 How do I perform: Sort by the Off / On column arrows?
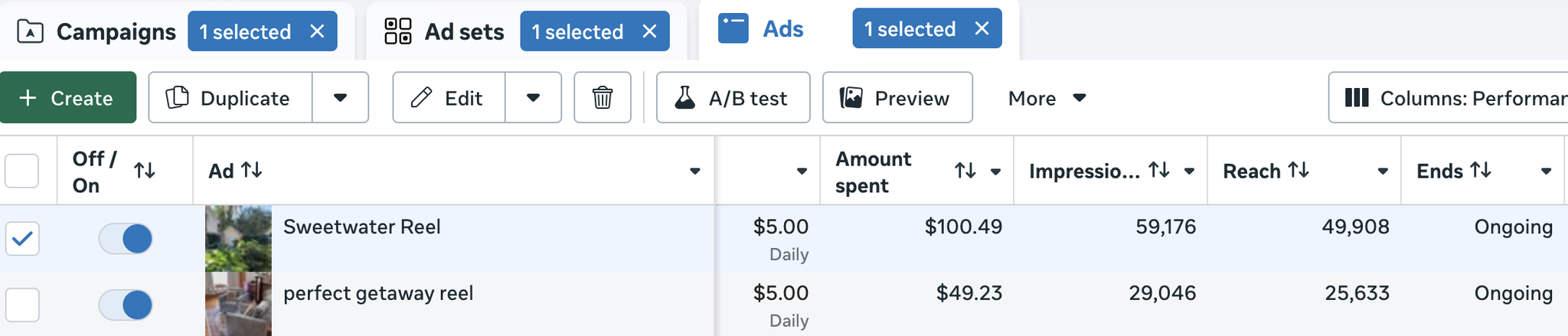click(x=145, y=171)
